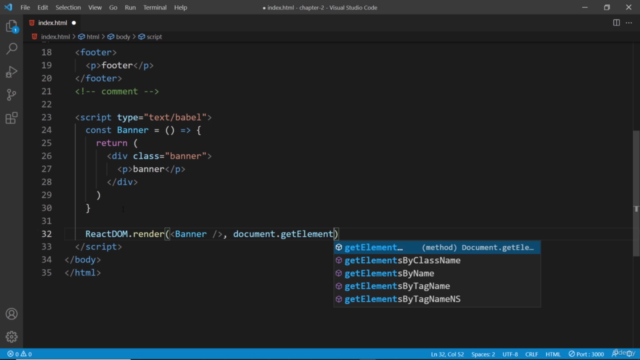This screenshot has width=640, height=360.
Task: Click UTF-8 encoding selector
Action: pos(510,354)
